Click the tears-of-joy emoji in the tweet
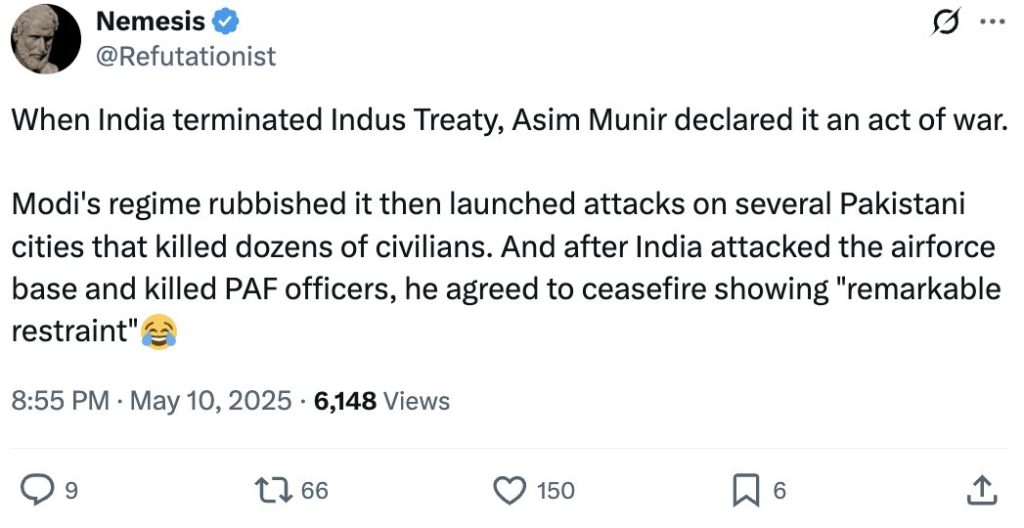The height and width of the screenshot is (528, 1024). click(x=153, y=332)
